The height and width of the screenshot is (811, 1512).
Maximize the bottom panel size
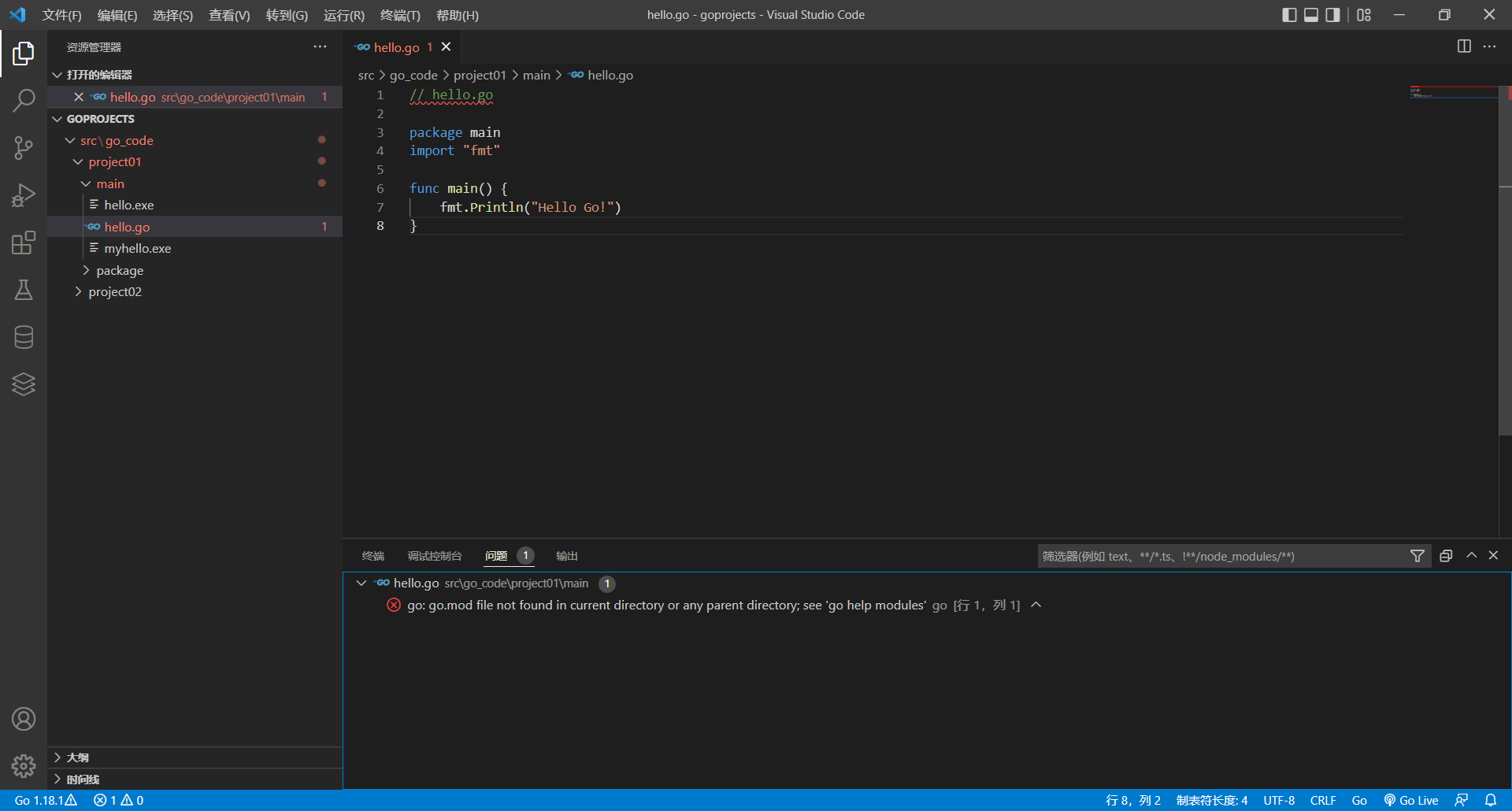tap(1471, 556)
